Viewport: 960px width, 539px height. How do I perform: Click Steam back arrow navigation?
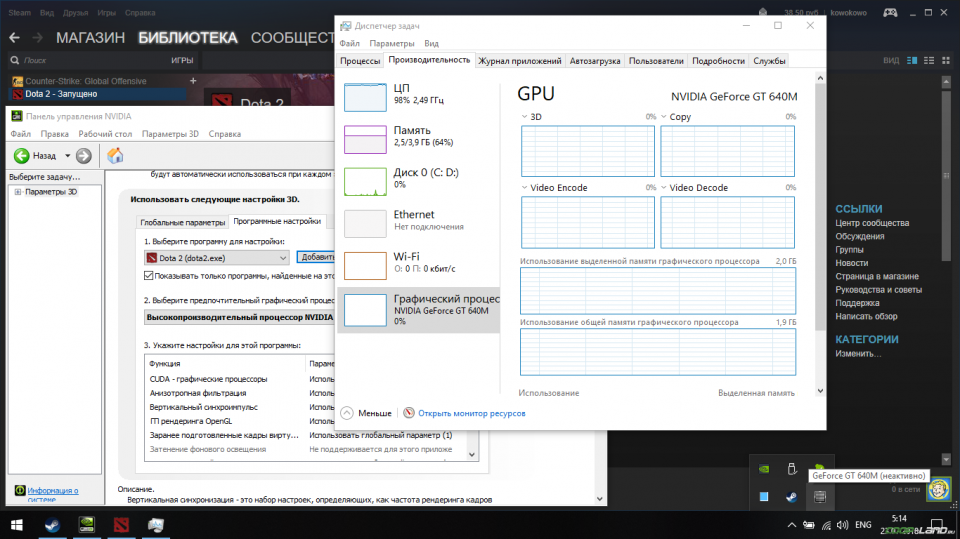(15, 38)
